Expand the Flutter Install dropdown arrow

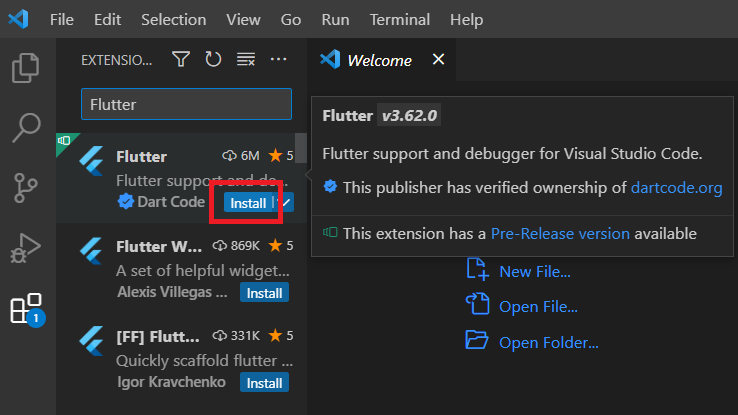pos(284,203)
